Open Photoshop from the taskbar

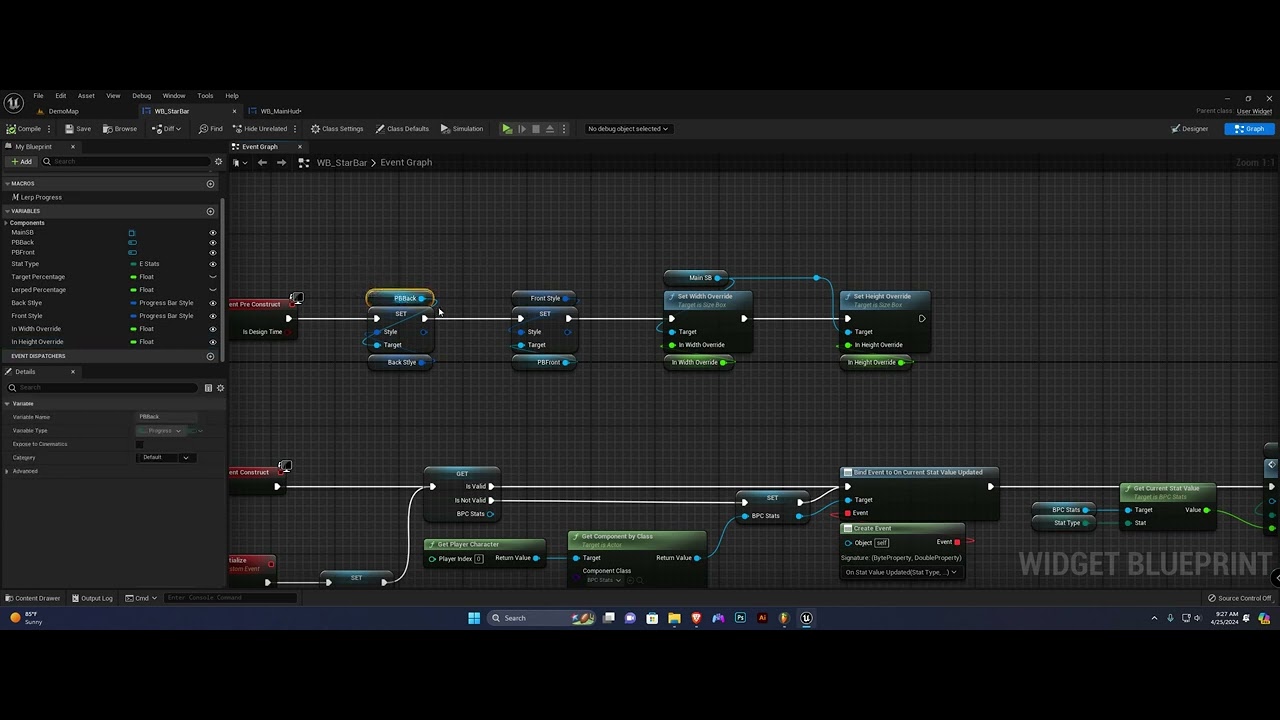point(740,618)
